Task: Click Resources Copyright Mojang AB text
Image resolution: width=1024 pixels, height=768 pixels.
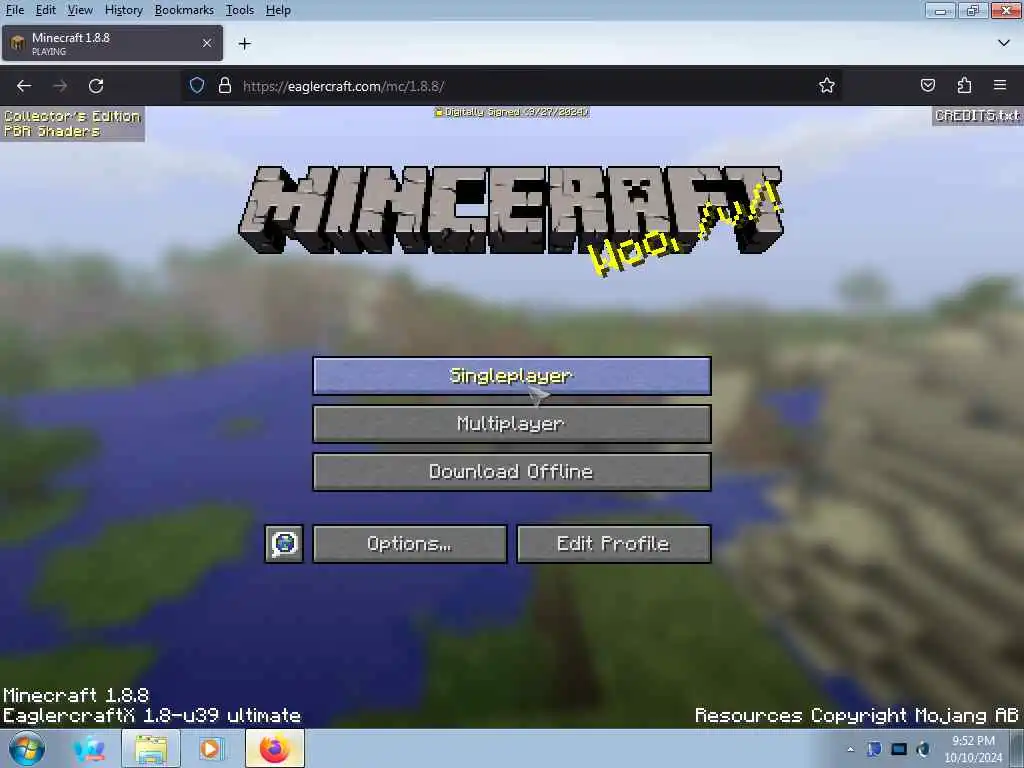Action: (x=856, y=716)
